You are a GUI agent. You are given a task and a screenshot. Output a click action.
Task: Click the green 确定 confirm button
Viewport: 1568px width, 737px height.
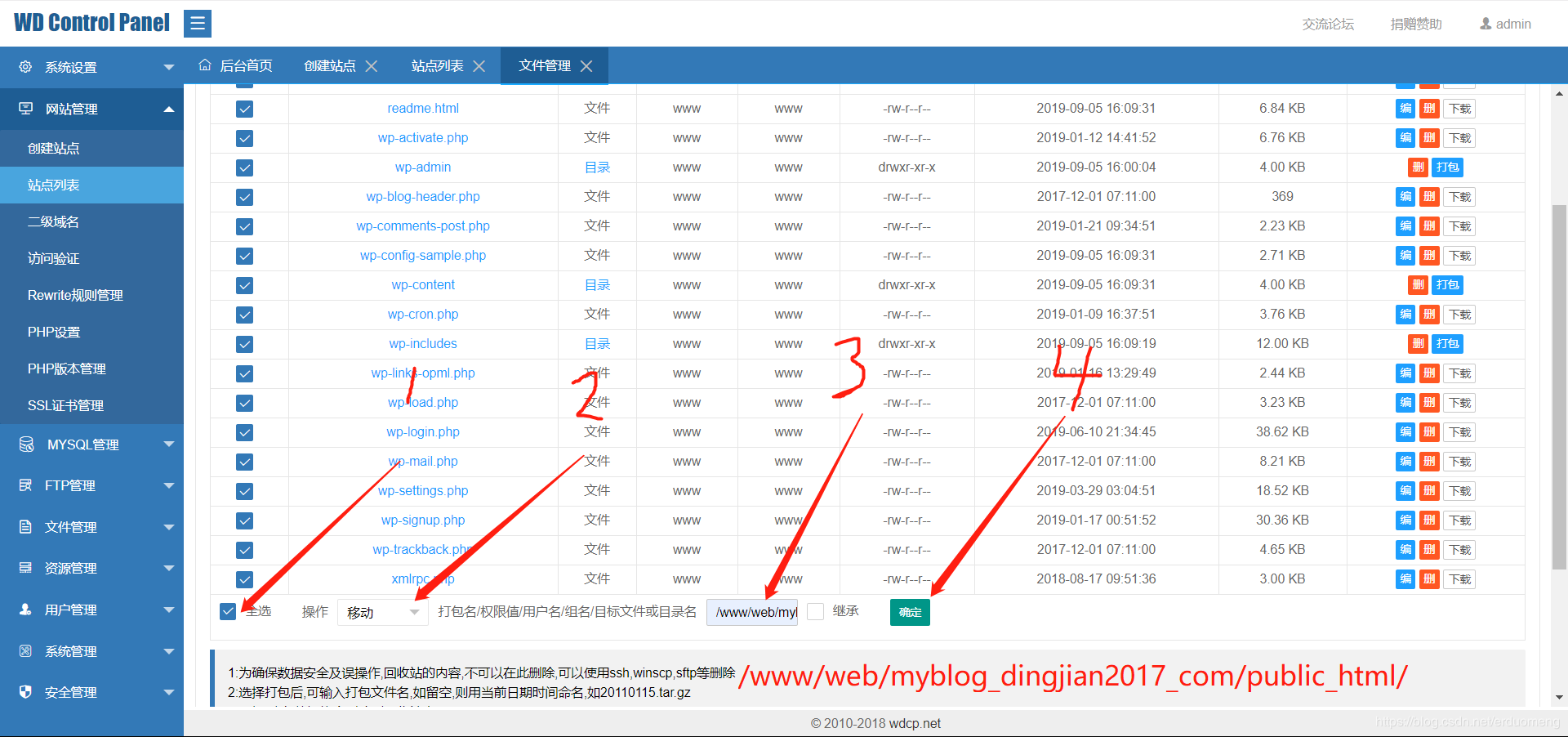910,612
